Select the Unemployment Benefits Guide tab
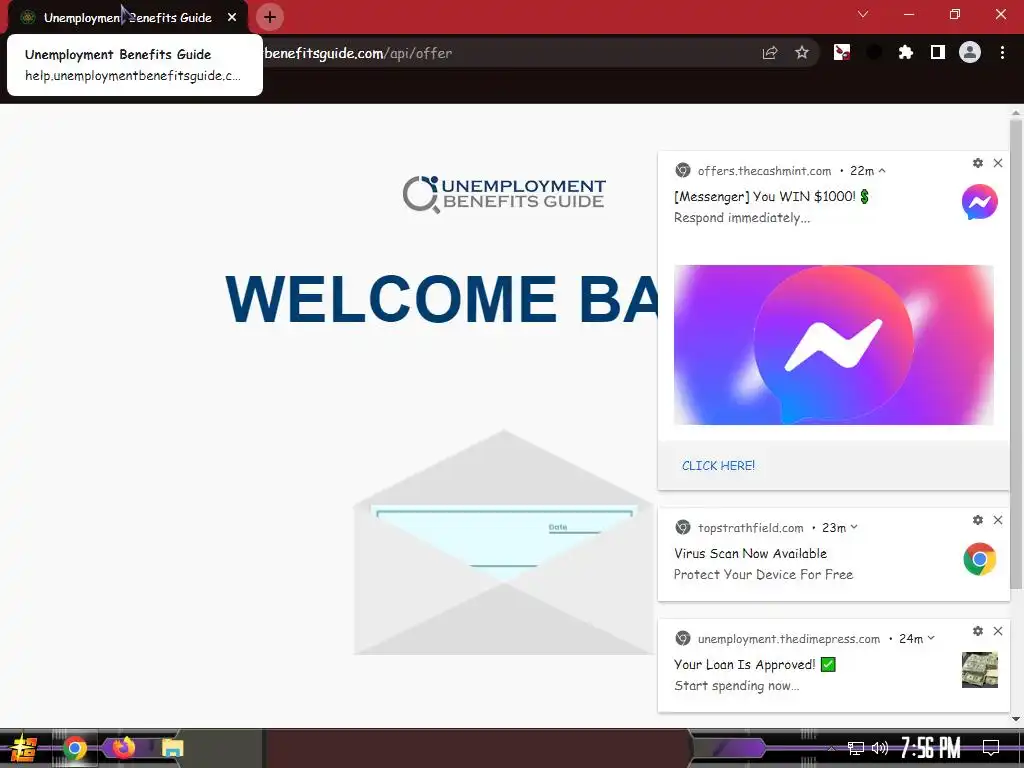Screen dimensions: 1024x768 pyautogui.click(x=127, y=18)
